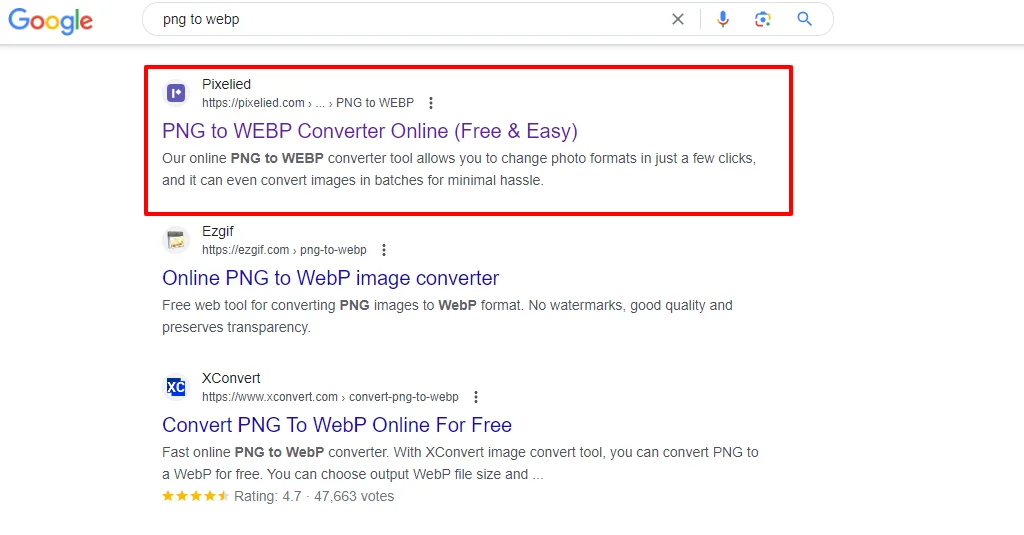
Task: Click the Google logo
Action: point(50,21)
